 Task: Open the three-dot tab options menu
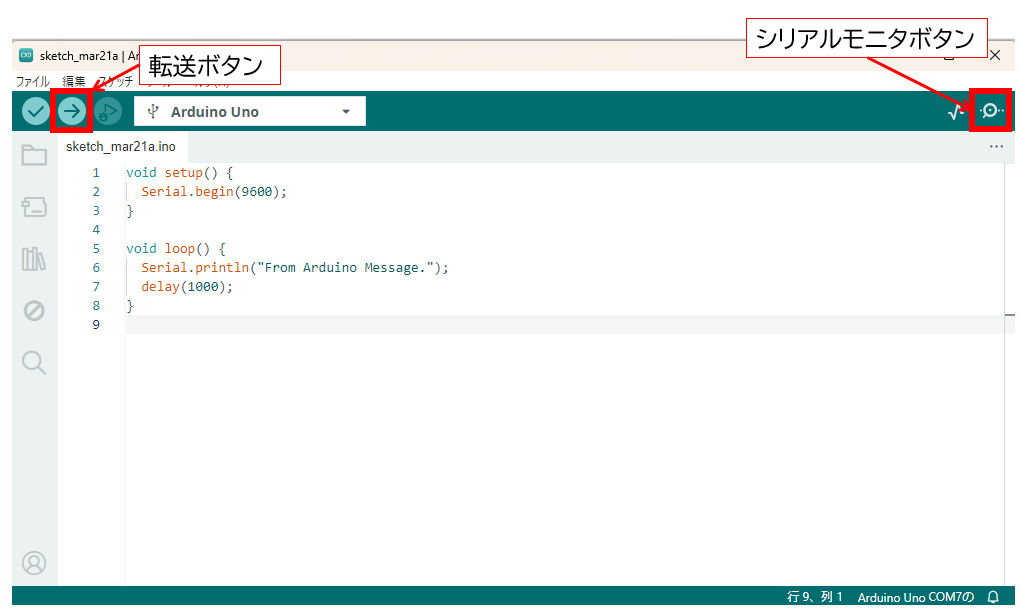pyautogui.click(x=996, y=147)
